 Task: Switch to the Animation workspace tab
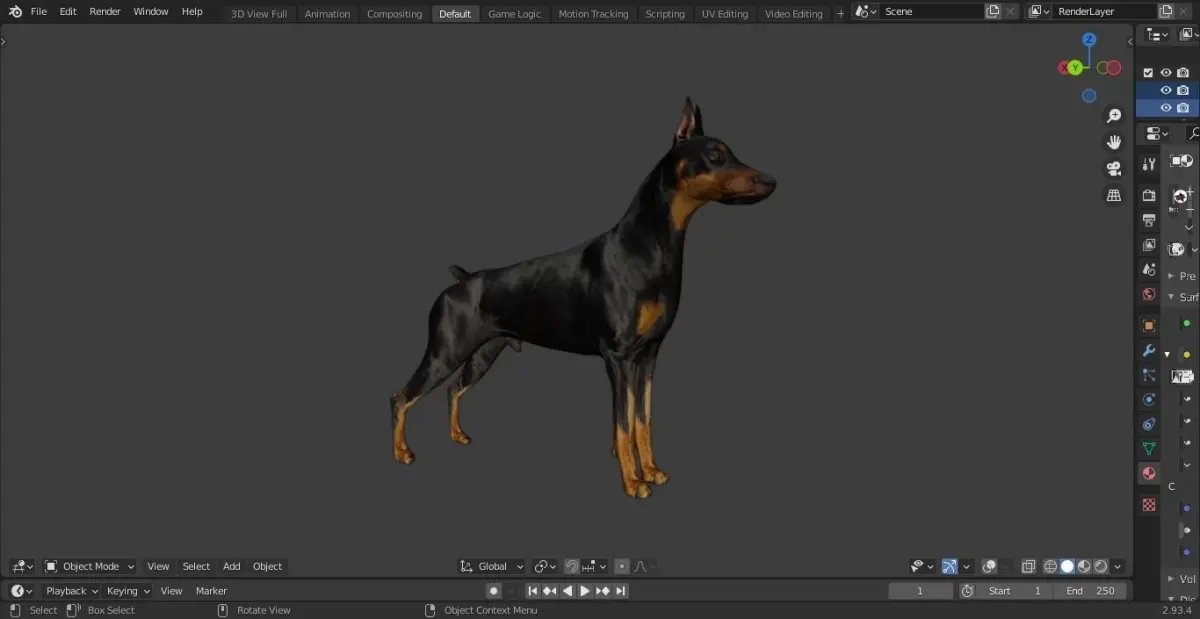pos(327,14)
